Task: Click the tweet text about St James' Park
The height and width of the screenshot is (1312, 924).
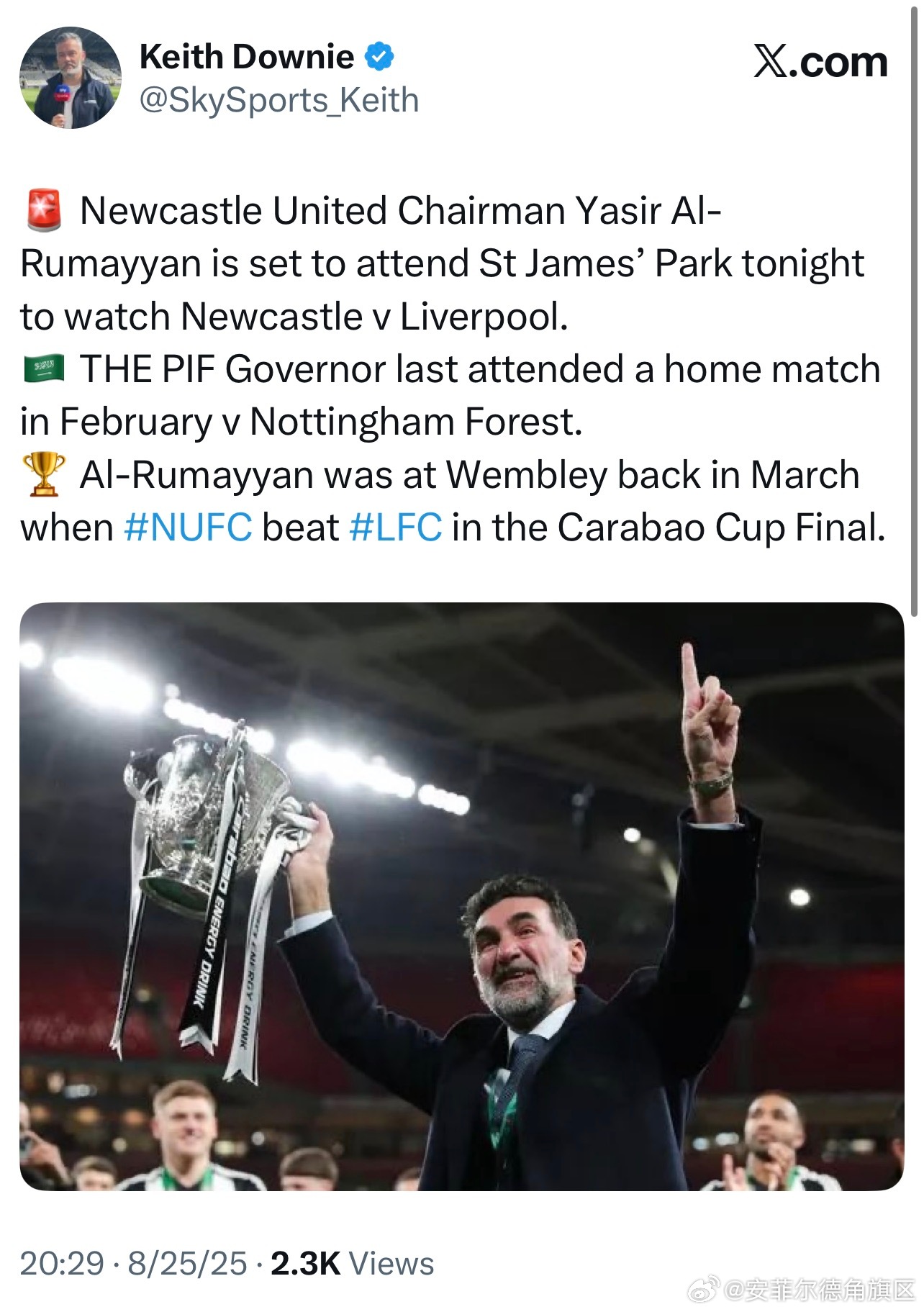Action: [x=442, y=263]
